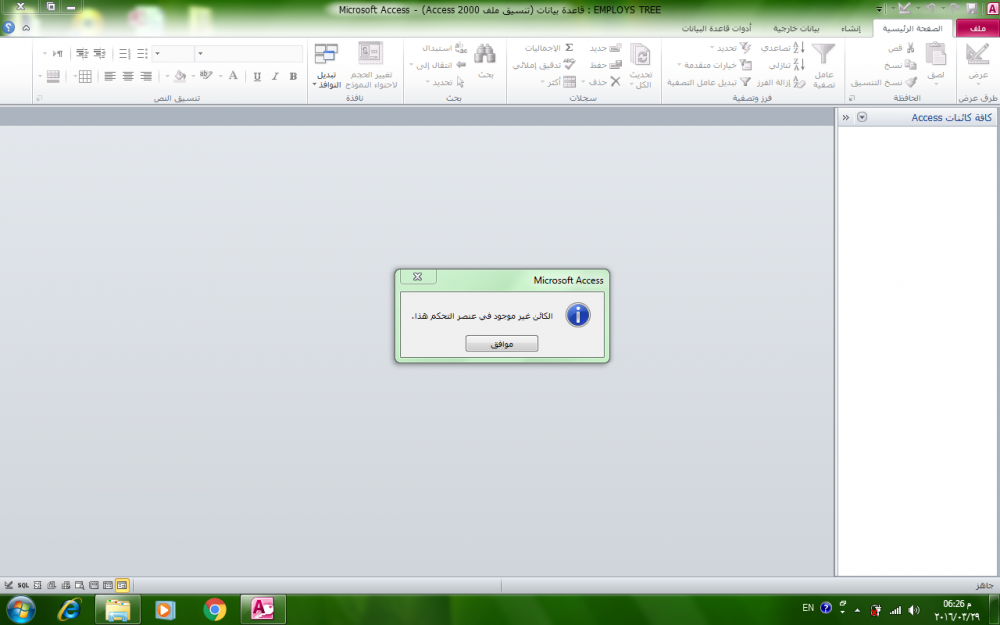Toggle Underline text formatting
This screenshot has width=1000, height=625.
257,77
